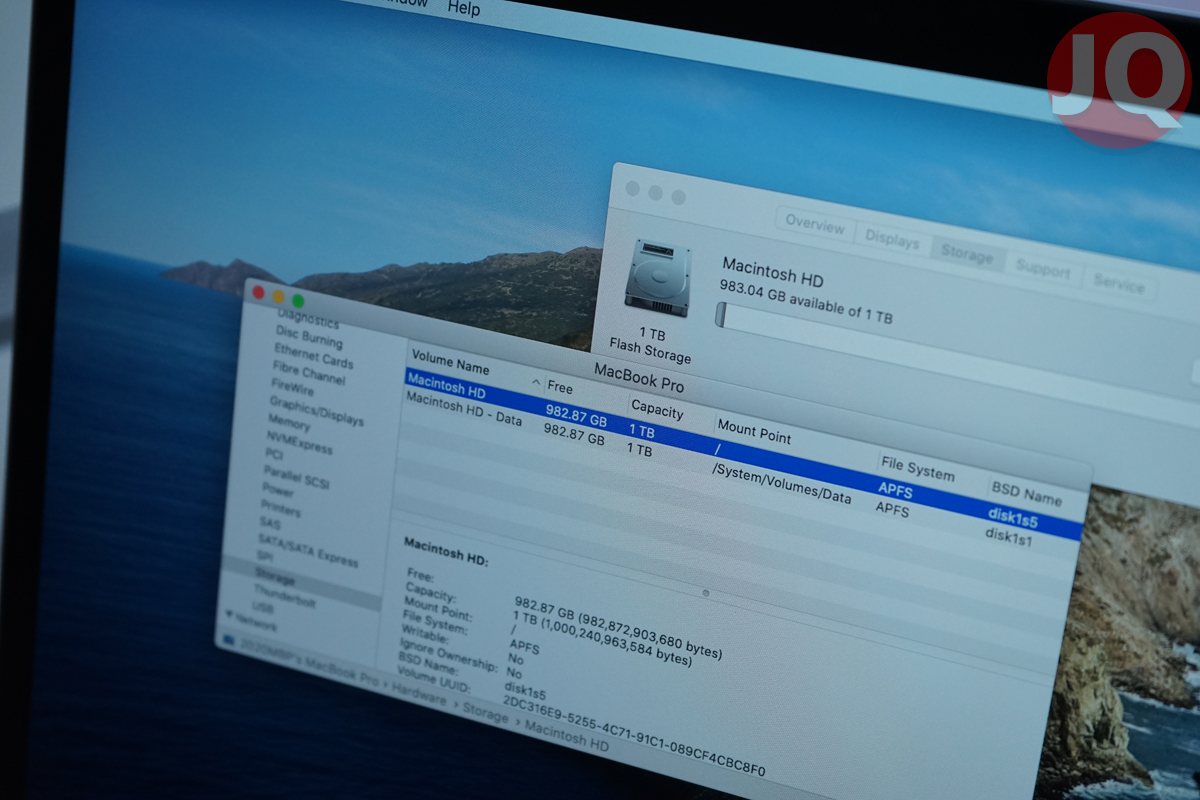The height and width of the screenshot is (800, 1200).
Task: Open PCI in the sidebar
Action: click(x=273, y=453)
